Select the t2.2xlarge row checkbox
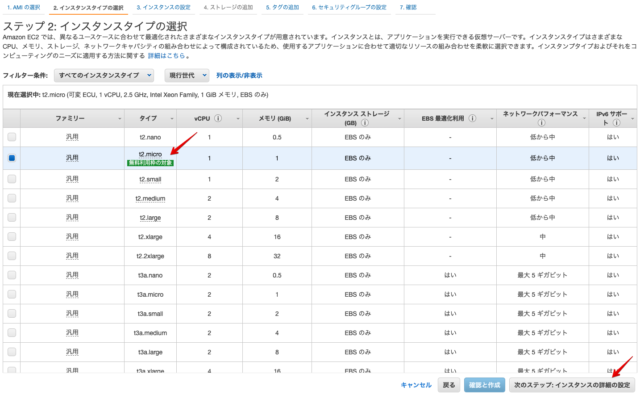 [x=12, y=255]
